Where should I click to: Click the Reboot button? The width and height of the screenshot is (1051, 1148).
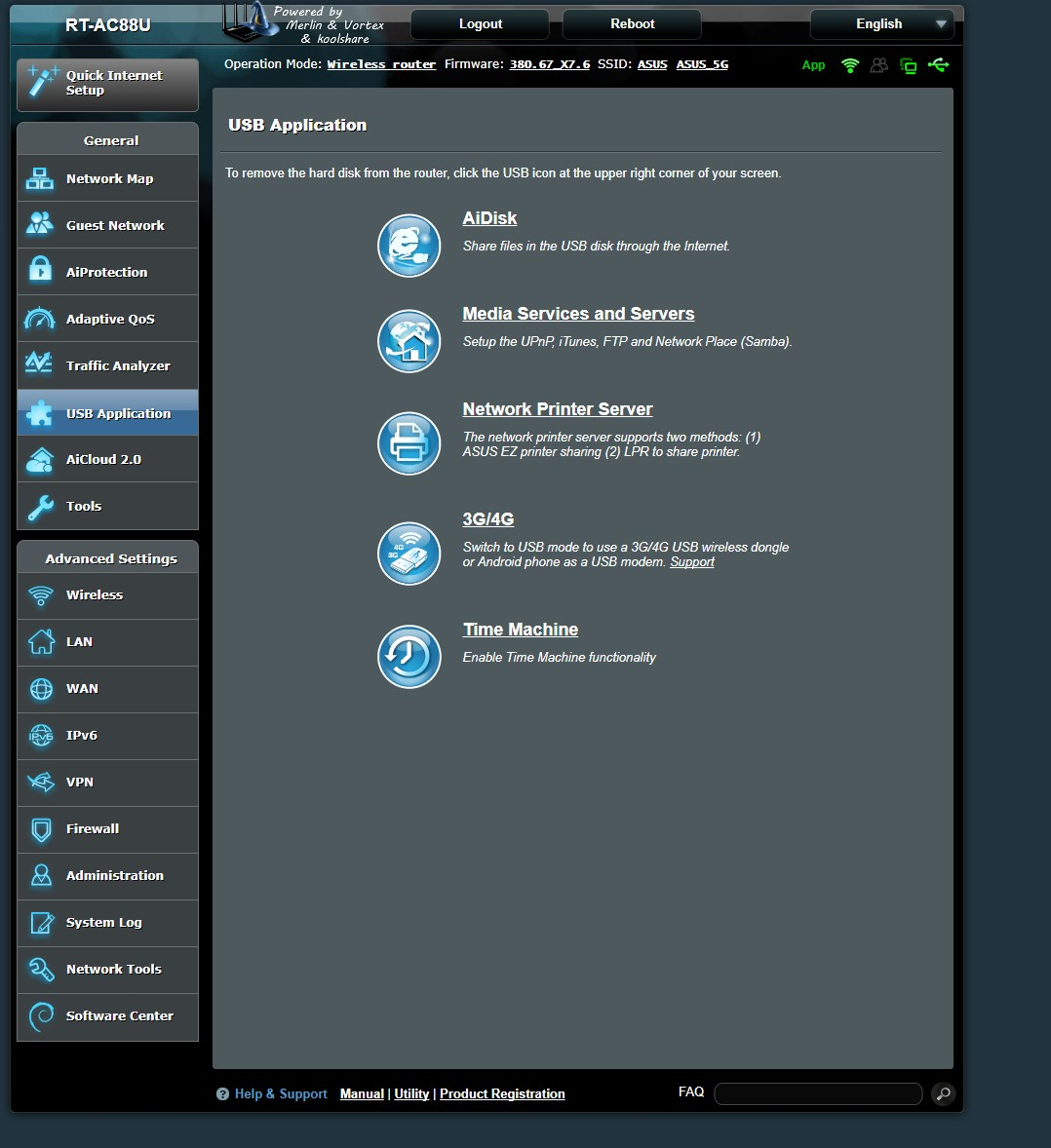click(x=632, y=24)
